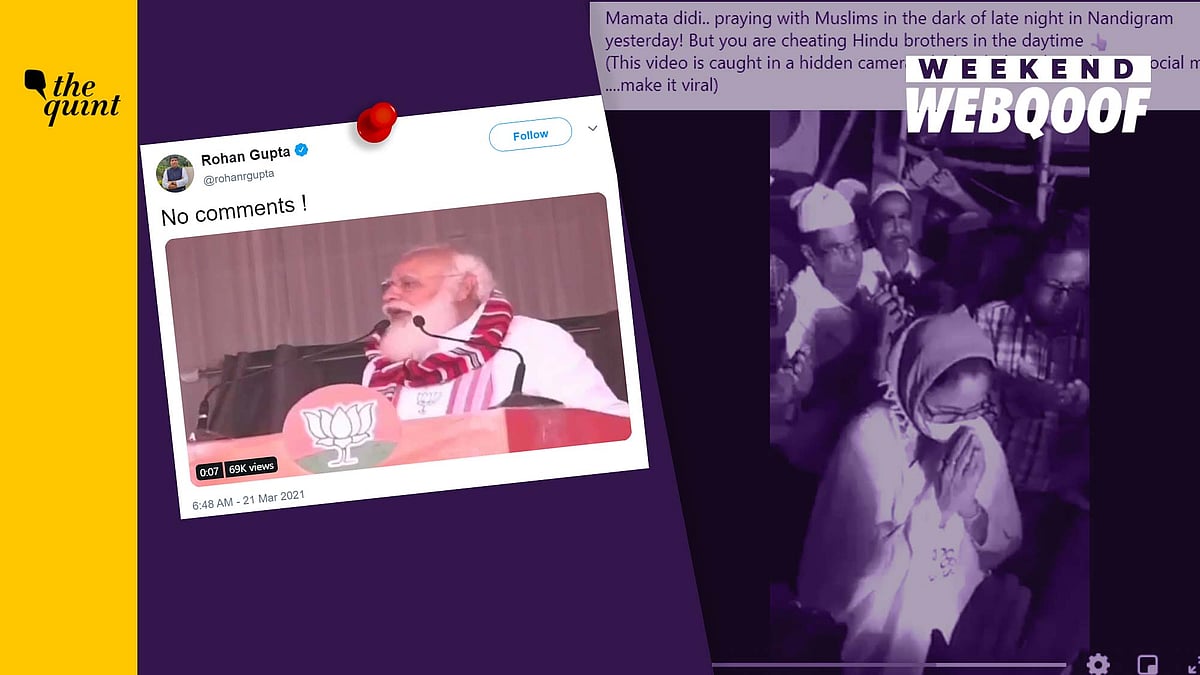Click the verified badge beside Rohan Gupta
Image resolution: width=1200 pixels, height=675 pixels.
(301, 150)
